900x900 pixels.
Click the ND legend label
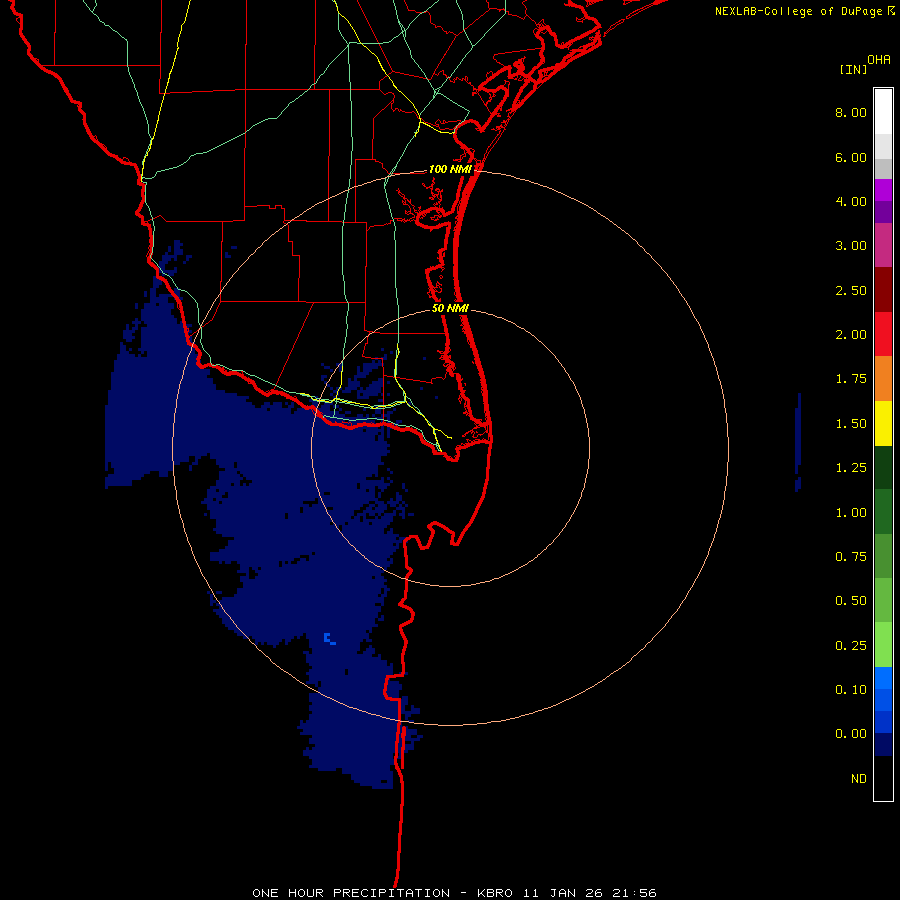pyautogui.click(x=859, y=779)
